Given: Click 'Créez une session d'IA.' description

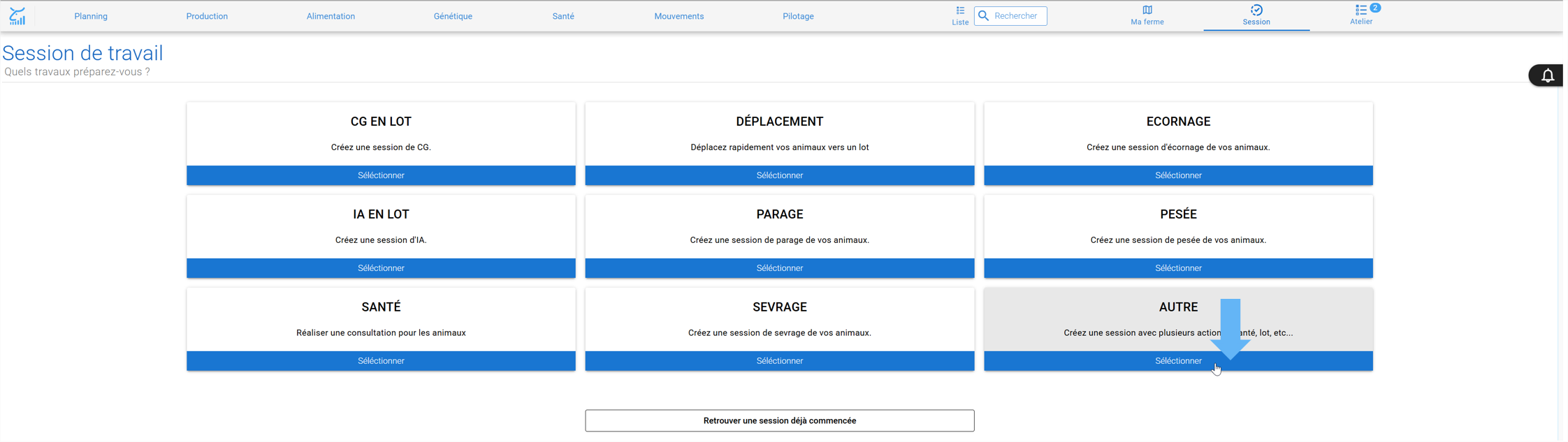Looking at the screenshot, I should pos(381,240).
